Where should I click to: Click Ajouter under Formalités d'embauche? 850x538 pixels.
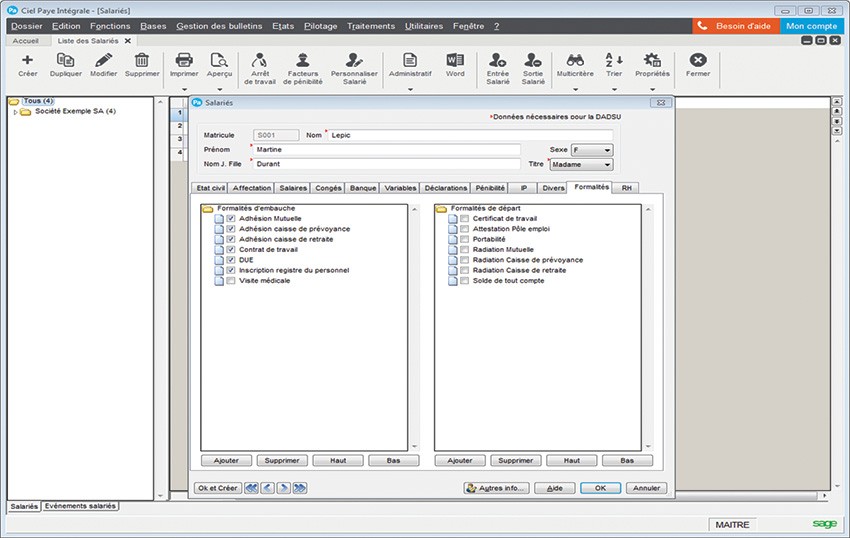[x=226, y=460]
